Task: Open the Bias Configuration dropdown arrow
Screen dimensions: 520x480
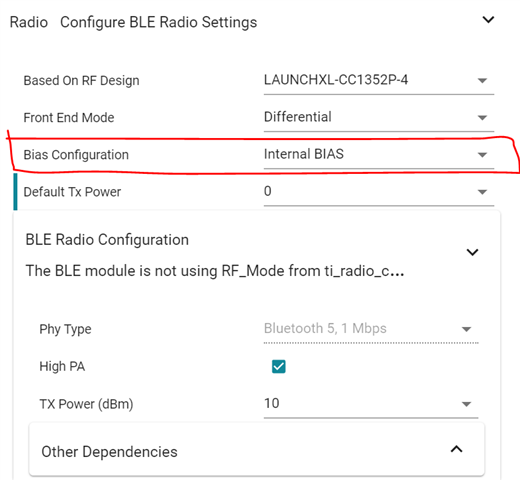Action: point(482,155)
